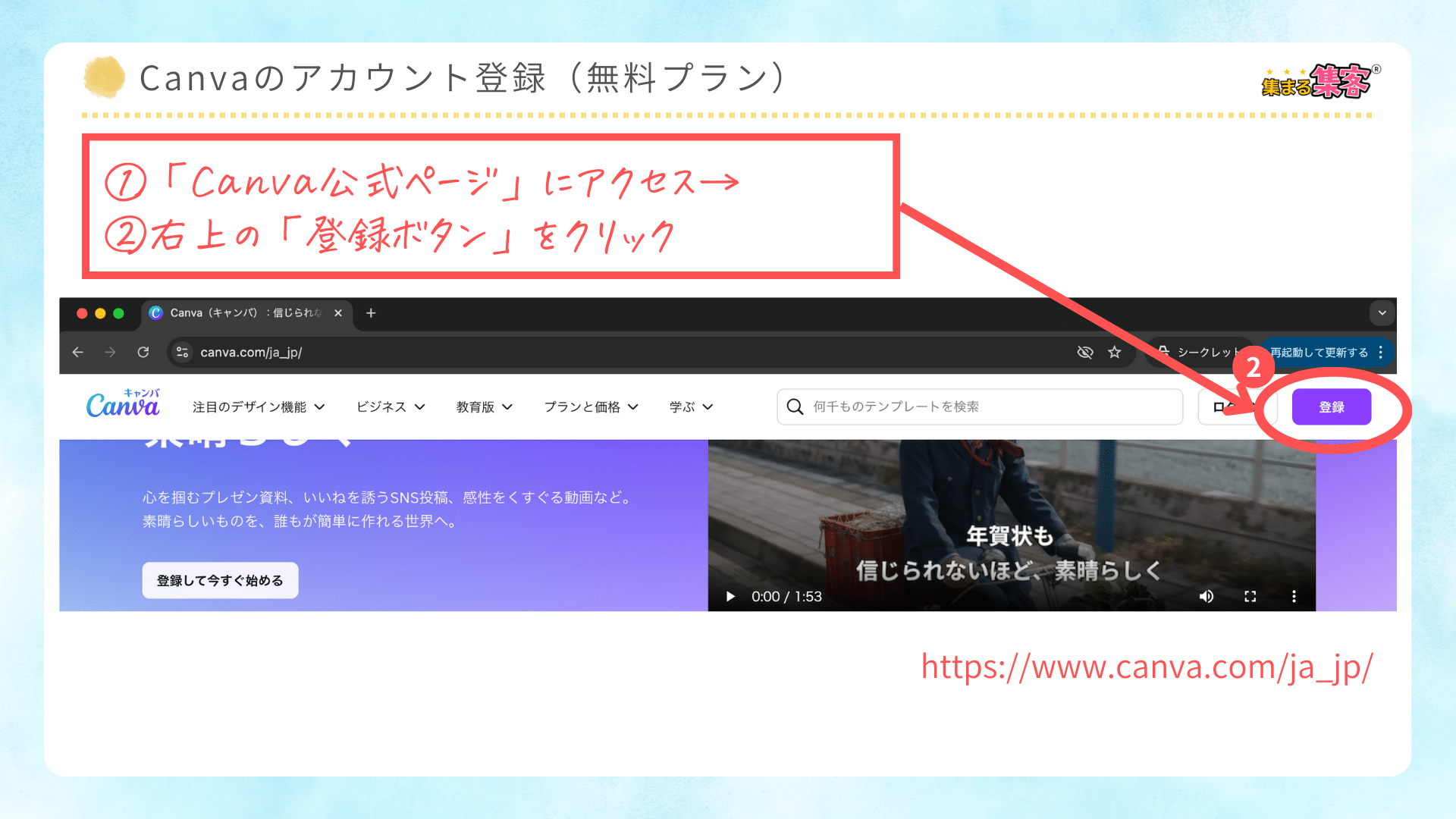Reload the Canva page

click(x=143, y=352)
